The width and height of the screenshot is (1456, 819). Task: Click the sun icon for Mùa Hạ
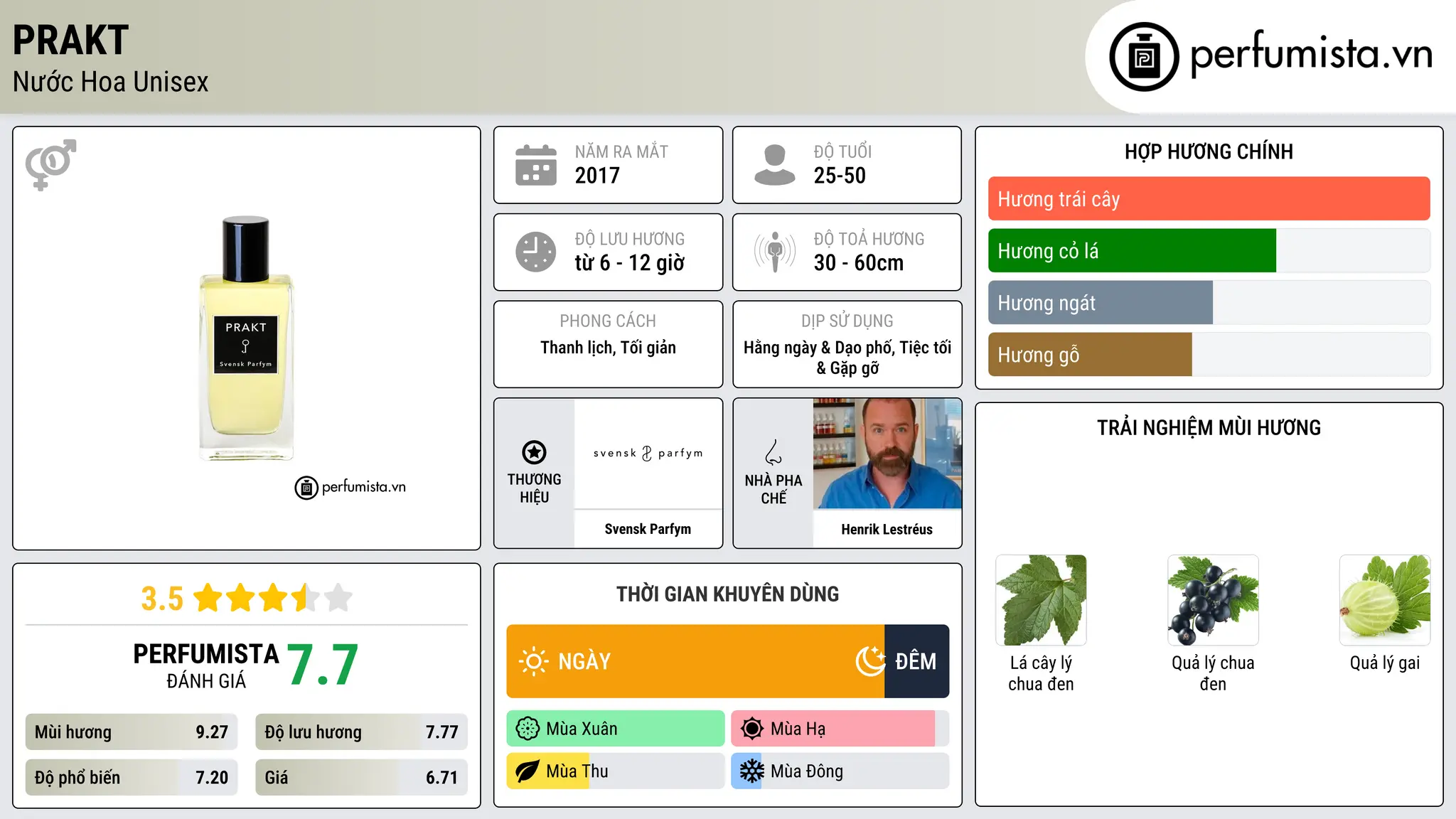(x=752, y=729)
